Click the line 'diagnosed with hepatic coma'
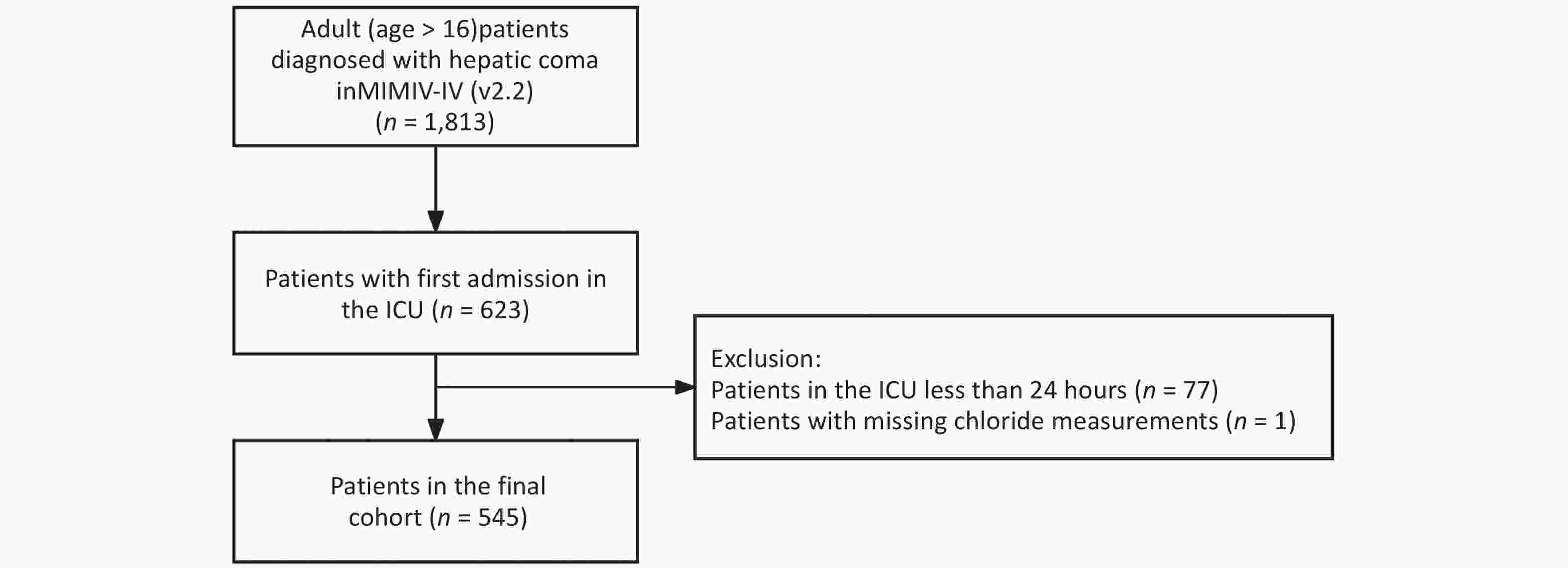The width and height of the screenshot is (1568, 568). click(x=435, y=60)
